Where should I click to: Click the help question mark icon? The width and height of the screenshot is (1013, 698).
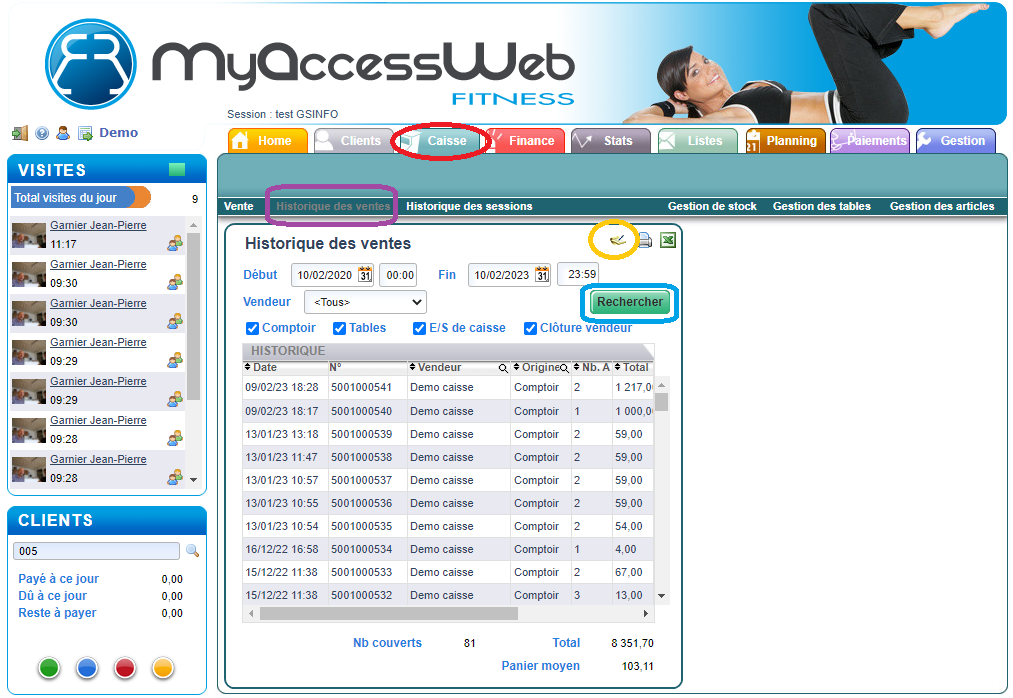tap(42, 133)
